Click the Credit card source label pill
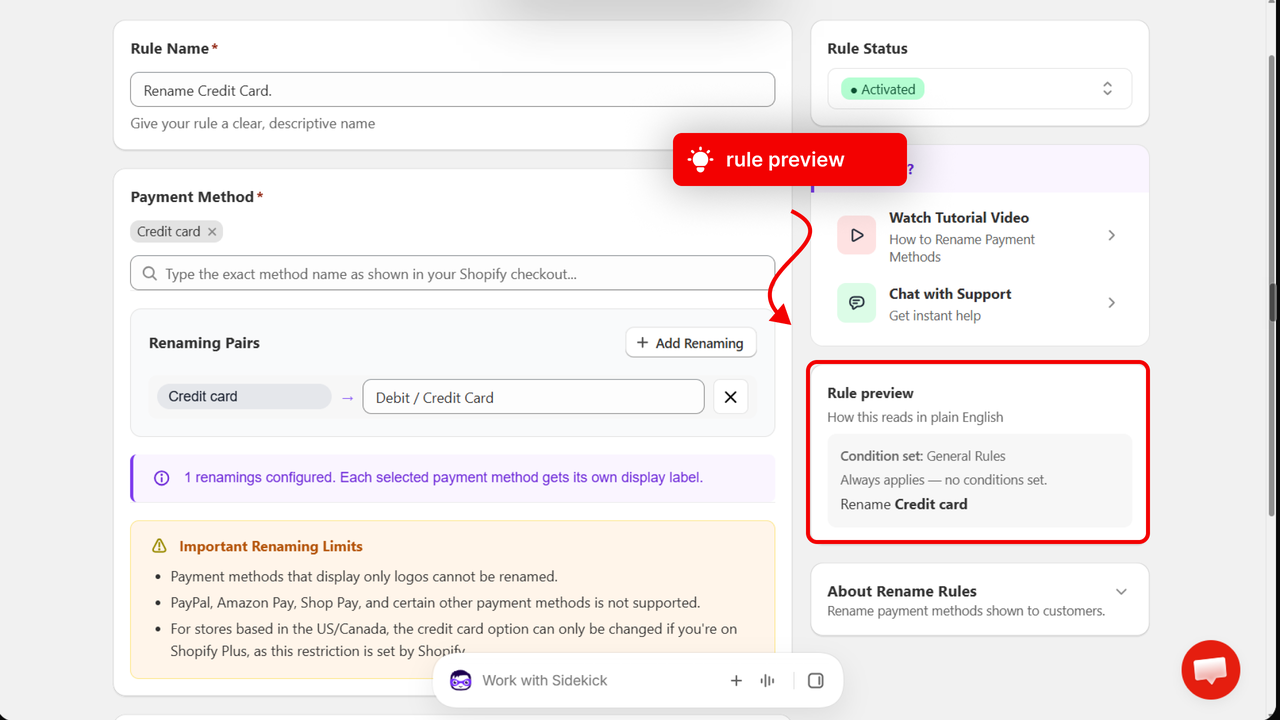The height and width of the screenshot is (720, 1280). pos(244,397)
